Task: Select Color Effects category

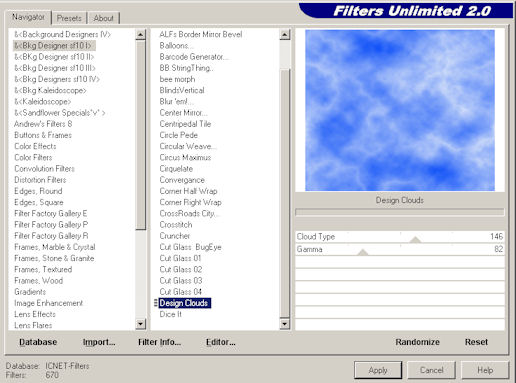Action: [x=35, y=146]
